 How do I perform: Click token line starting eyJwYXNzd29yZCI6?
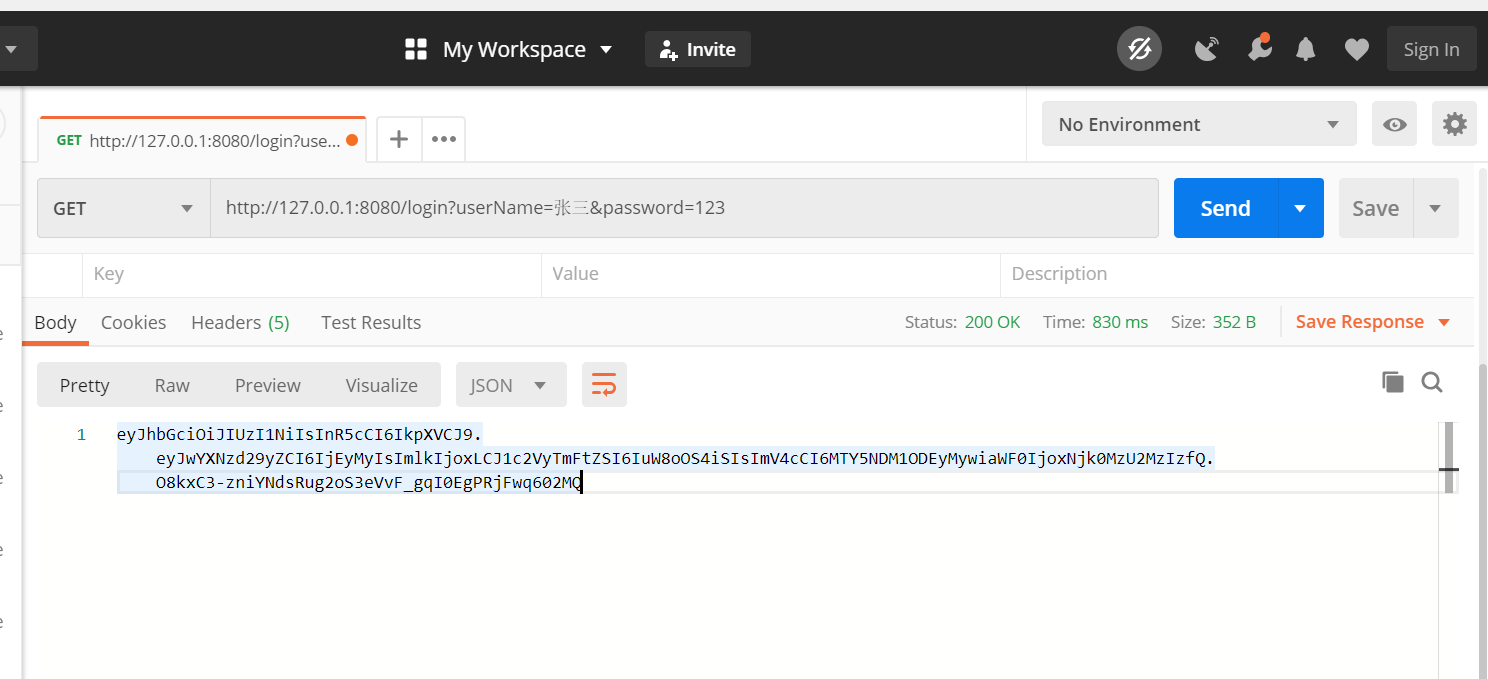point(685,458)
